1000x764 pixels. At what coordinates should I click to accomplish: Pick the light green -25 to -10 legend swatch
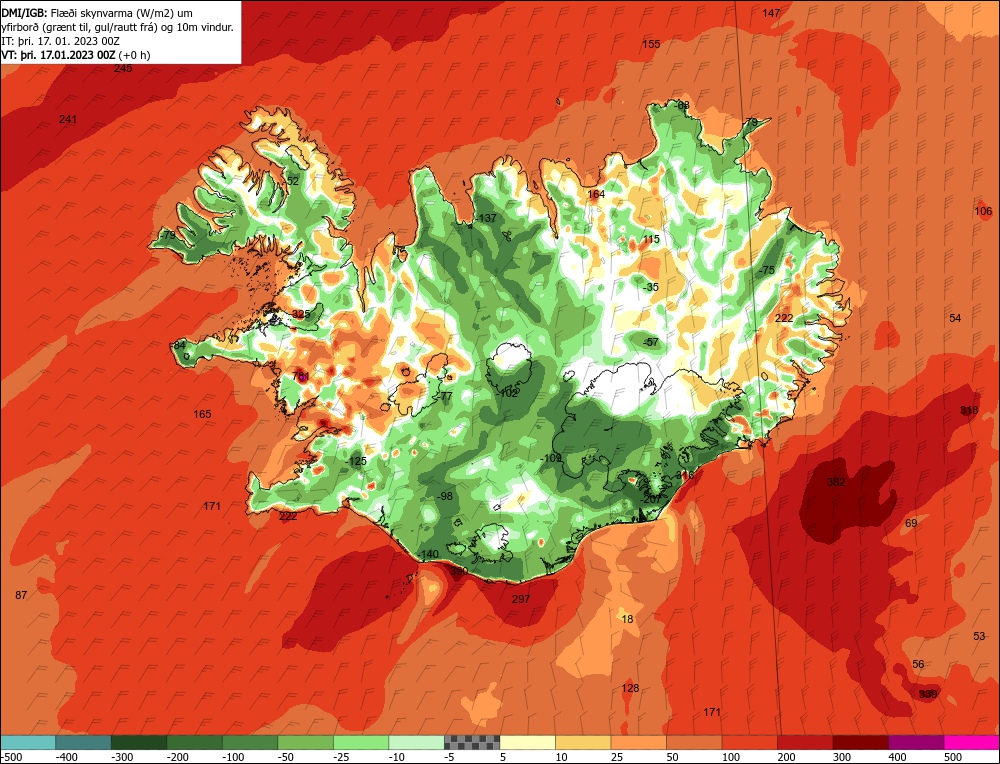(x=361, y=742)
